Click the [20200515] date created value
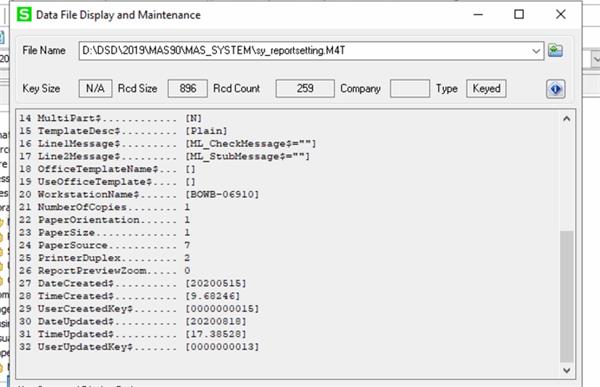Viewport: 600px width, 387px height. click(216, 283)
